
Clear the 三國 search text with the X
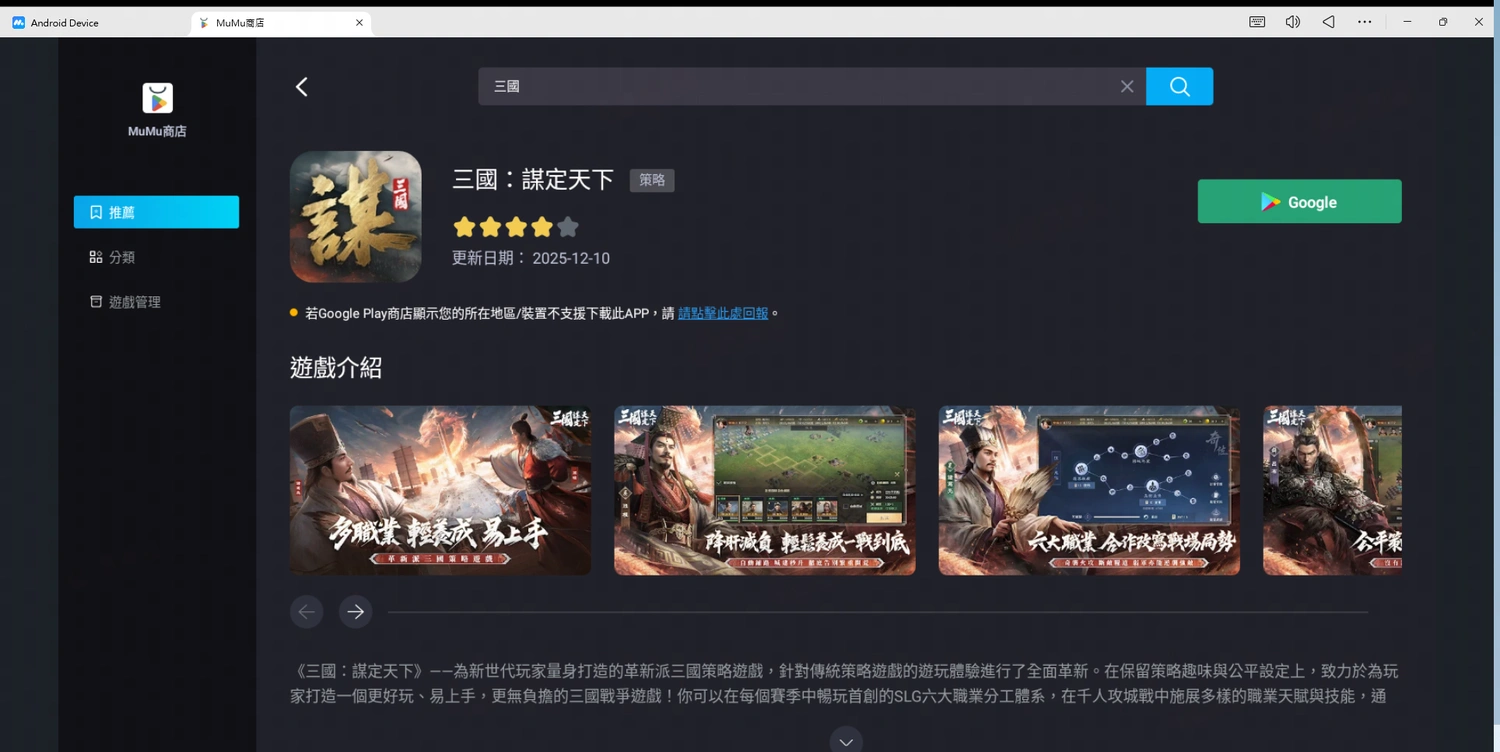(x=1126, y=86)
